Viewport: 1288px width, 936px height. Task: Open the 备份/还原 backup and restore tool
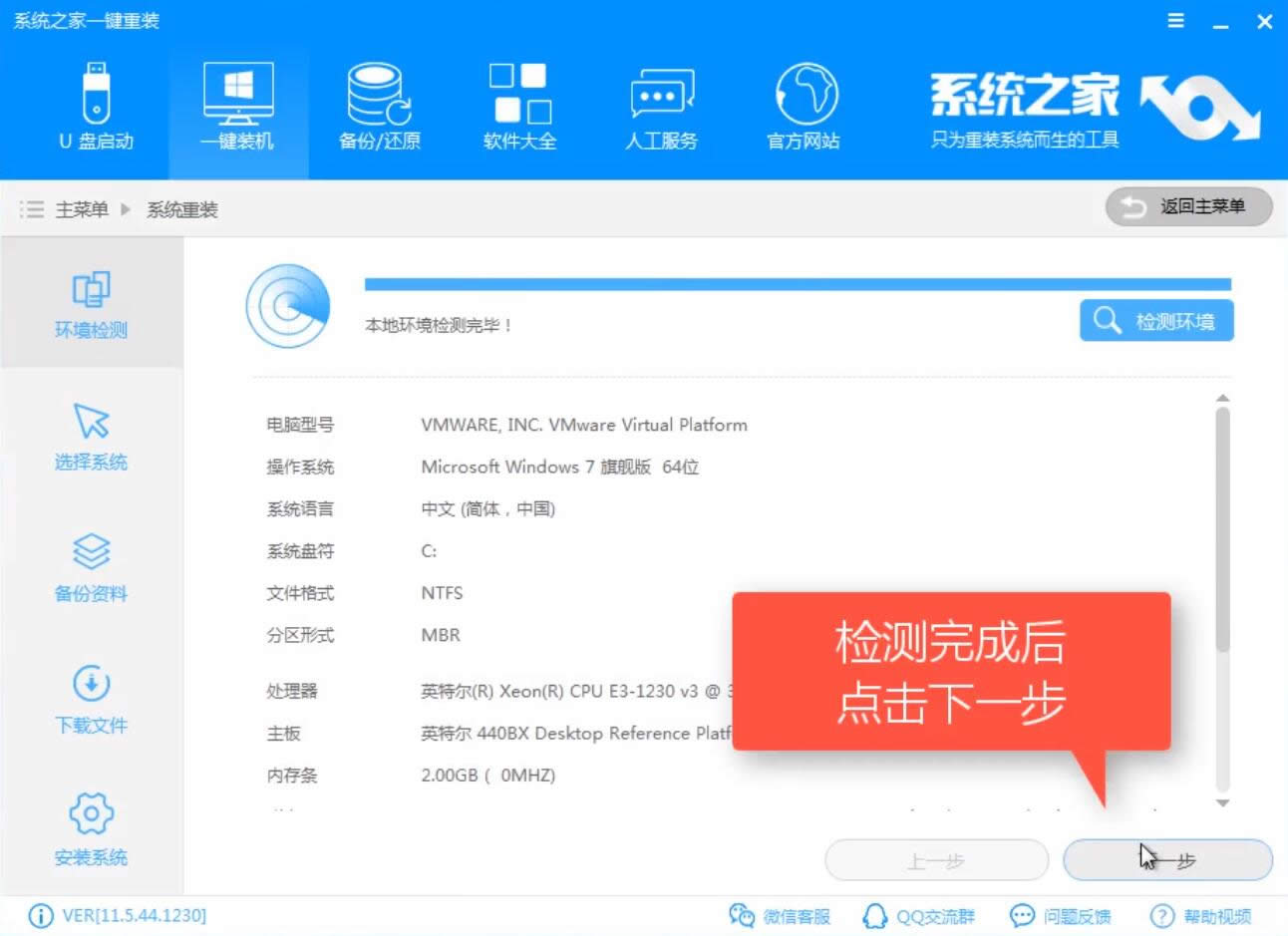tap(379, 103)
